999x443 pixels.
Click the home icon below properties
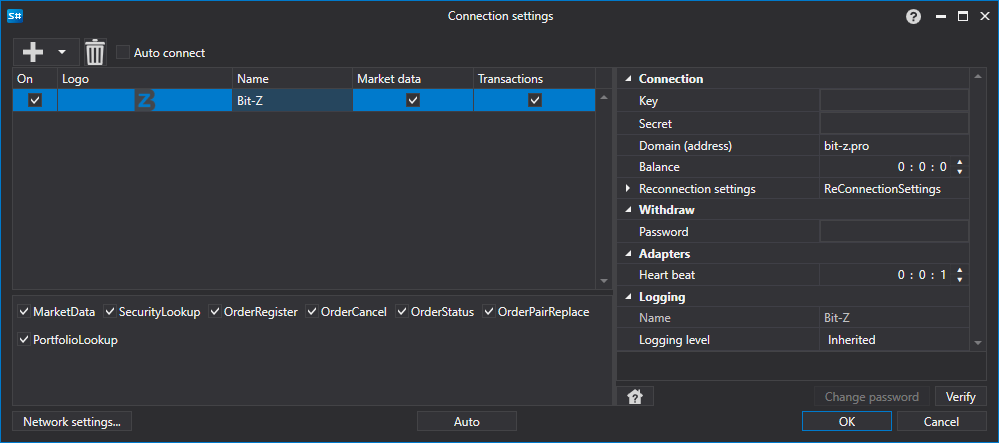click(x=635, y=396)
